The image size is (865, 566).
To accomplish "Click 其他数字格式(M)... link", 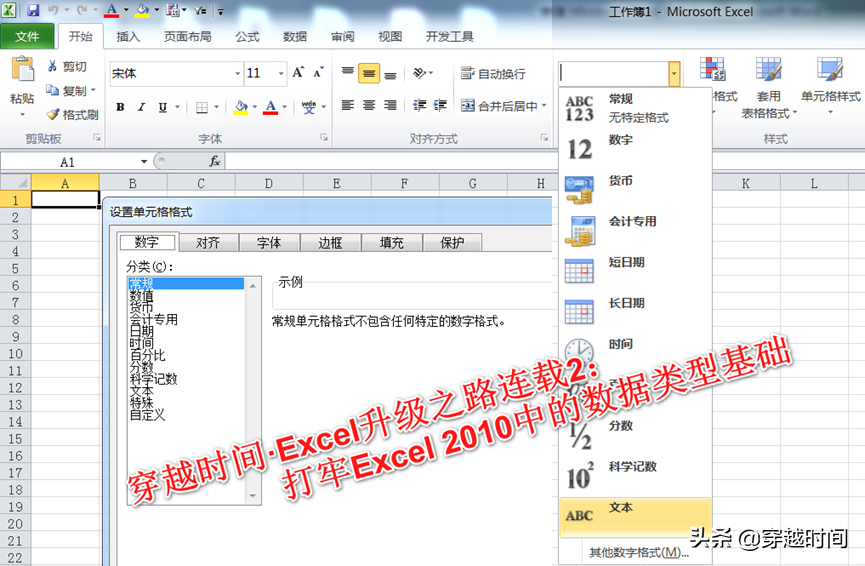I will point(639,552).
